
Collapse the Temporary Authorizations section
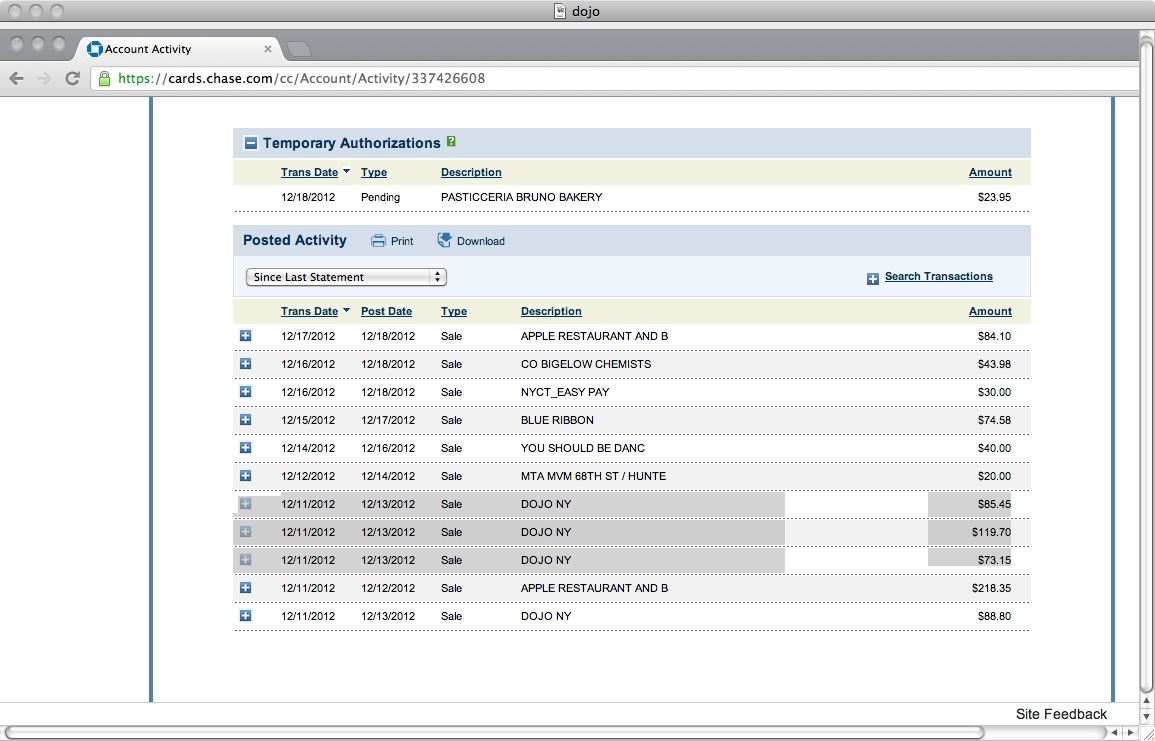click(250, 144)
